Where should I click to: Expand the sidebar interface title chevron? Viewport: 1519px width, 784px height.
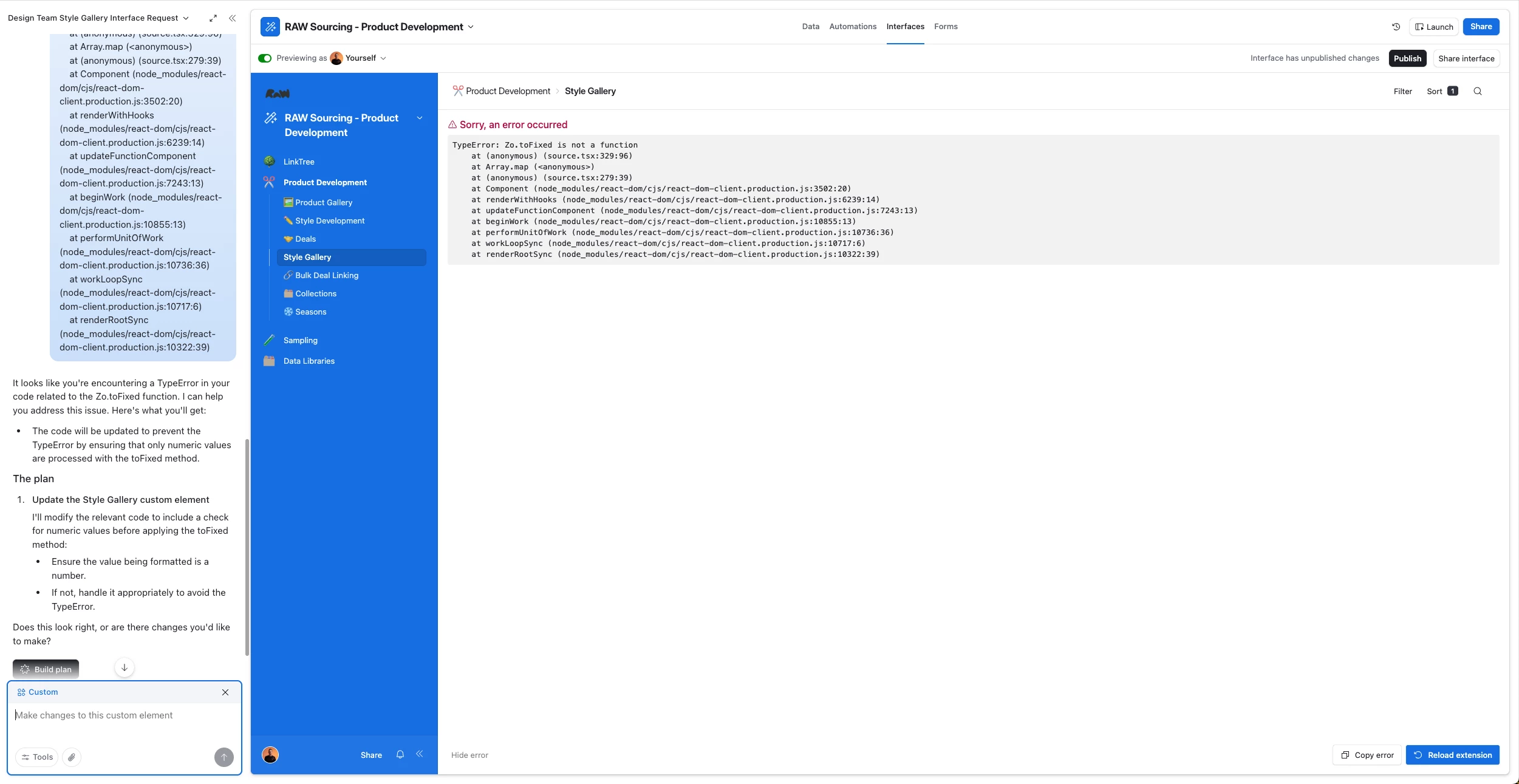click(x=420, y=118)
